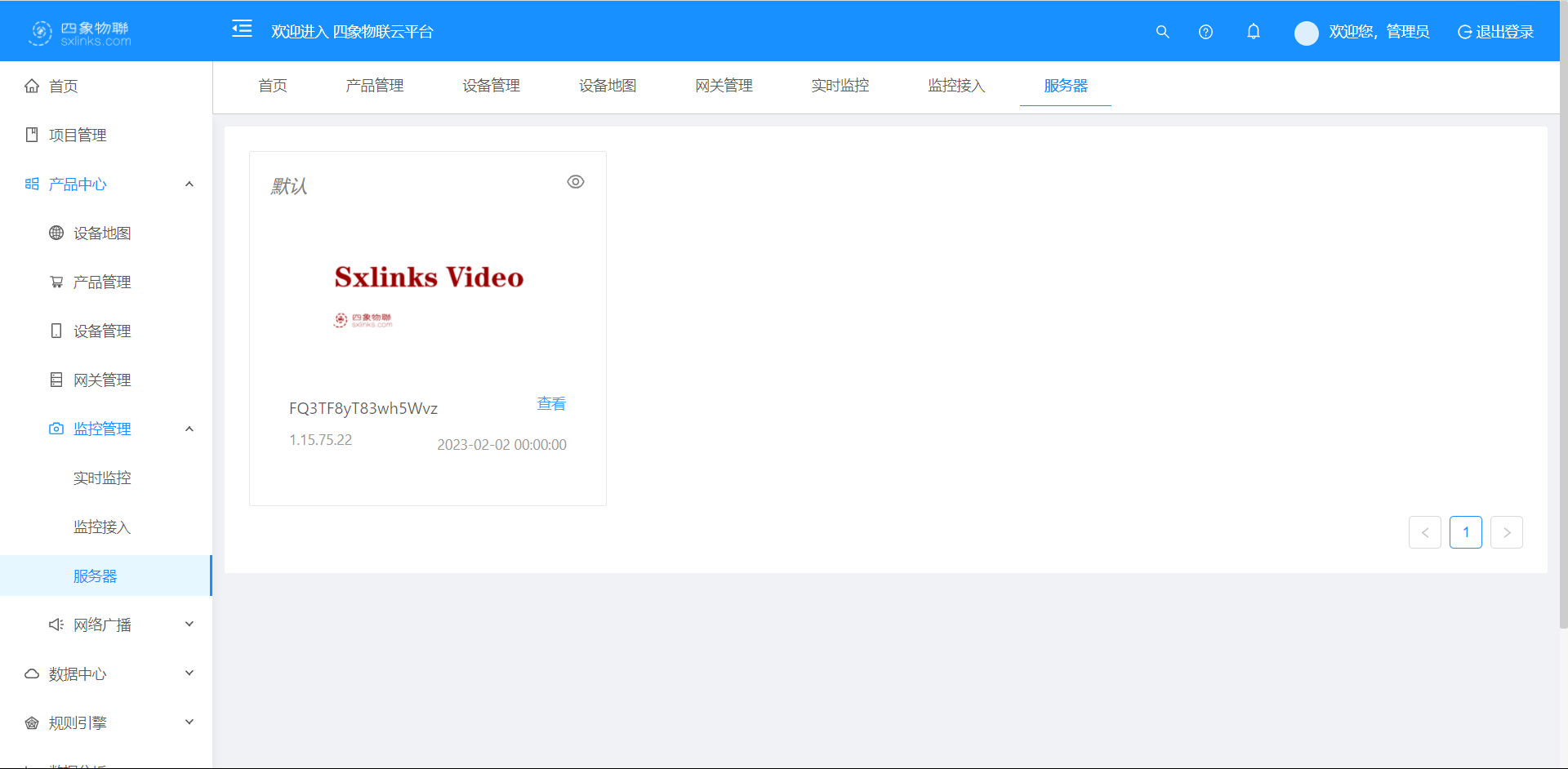The width and height of the screenshot is (1568, 769).
Task: Click the globe icon for 设备地图
Action: 56,233
